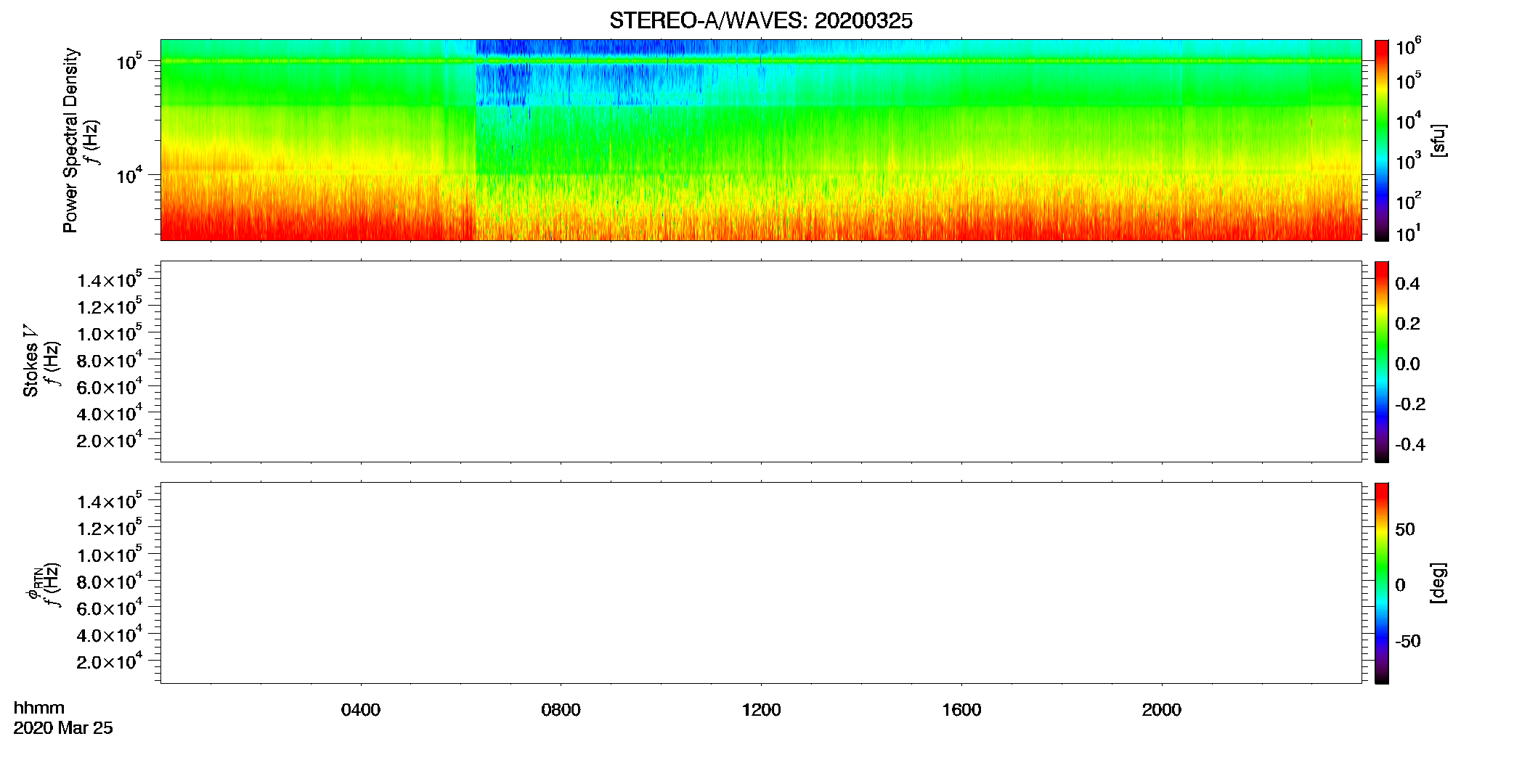
Task: Click the 10^6 label on top color bar
Action: click(x=1409, y=46)
